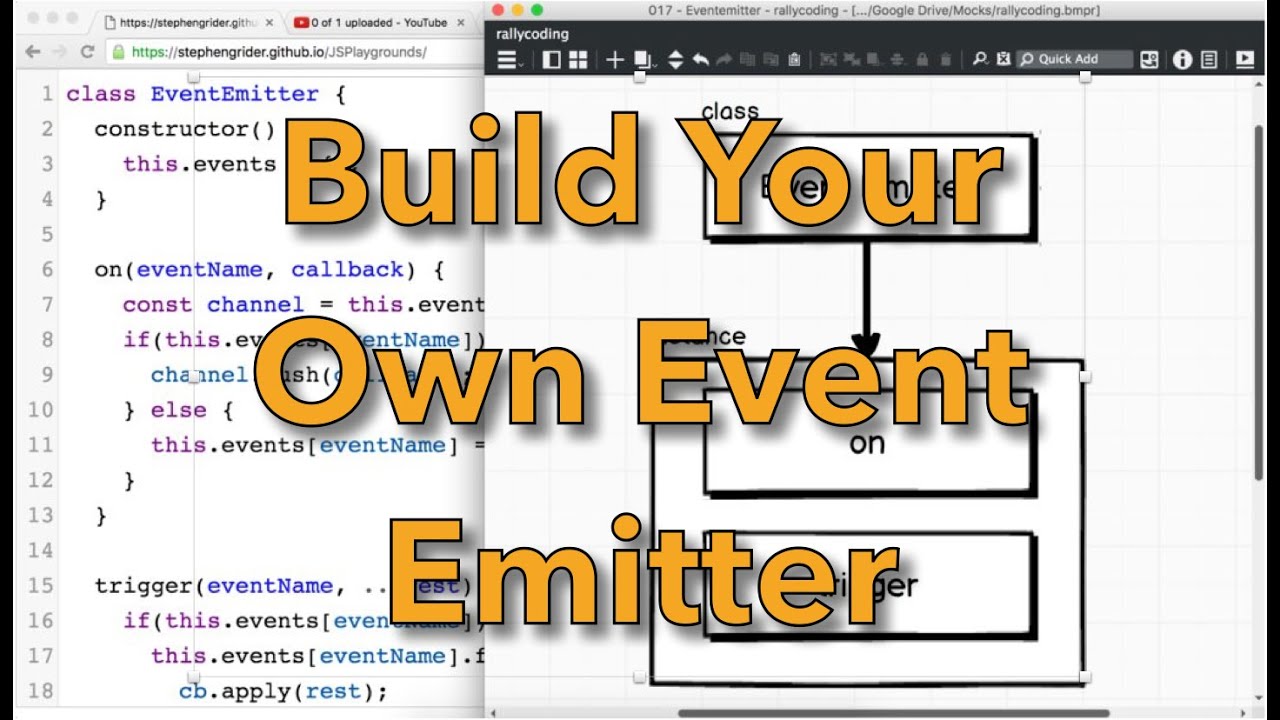The height and width of the screenshot is (720, 1280).
Task: Select the plus icon to add a mockup
Action: [x=615, y=59]
